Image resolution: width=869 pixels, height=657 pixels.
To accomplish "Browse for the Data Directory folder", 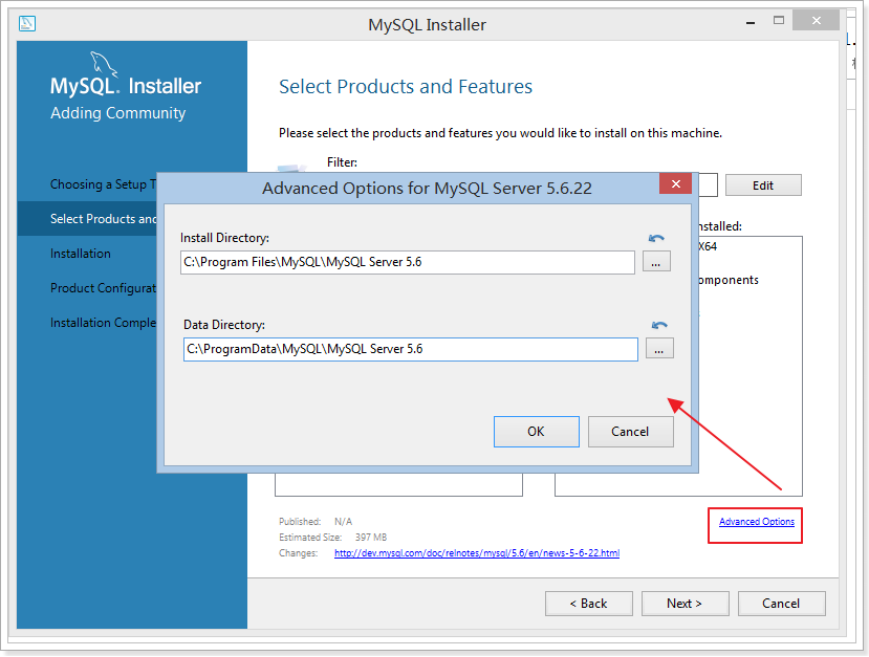I will point(659,349).
